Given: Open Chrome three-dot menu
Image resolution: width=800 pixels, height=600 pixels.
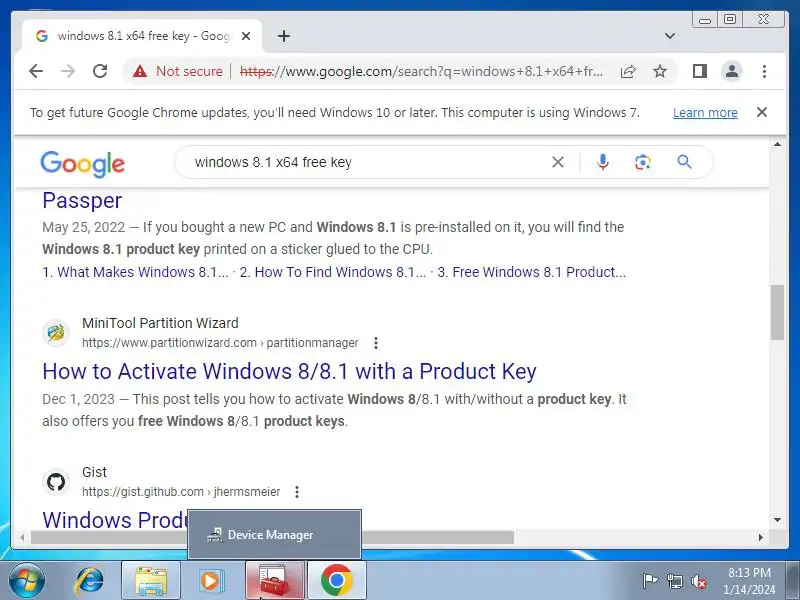Looking at the screenshot, I should point(764,71).
